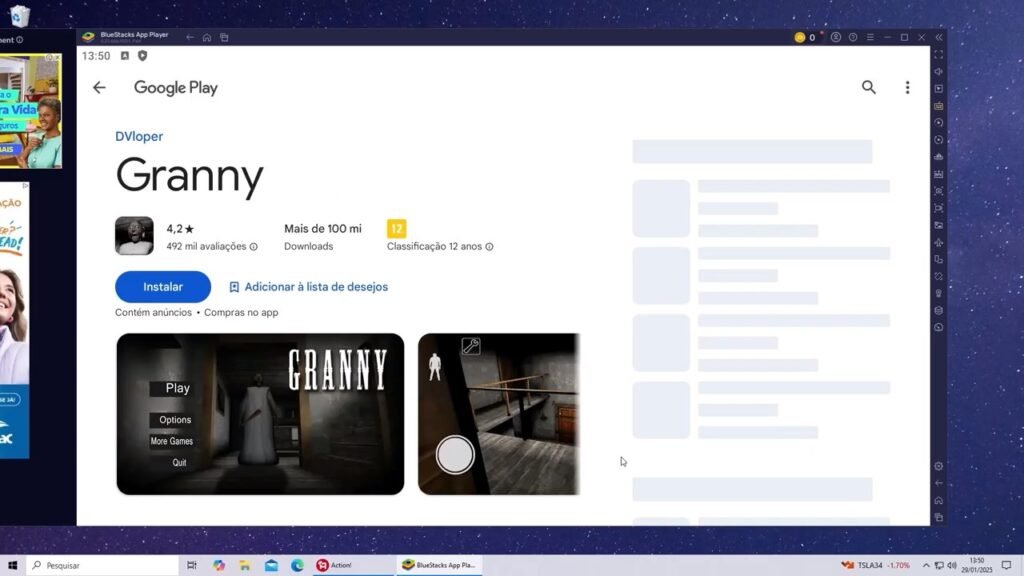Click the BlueStacks rotate screen icon
1024x576 pixels.
pyautogui.click(x=938, y=259)
